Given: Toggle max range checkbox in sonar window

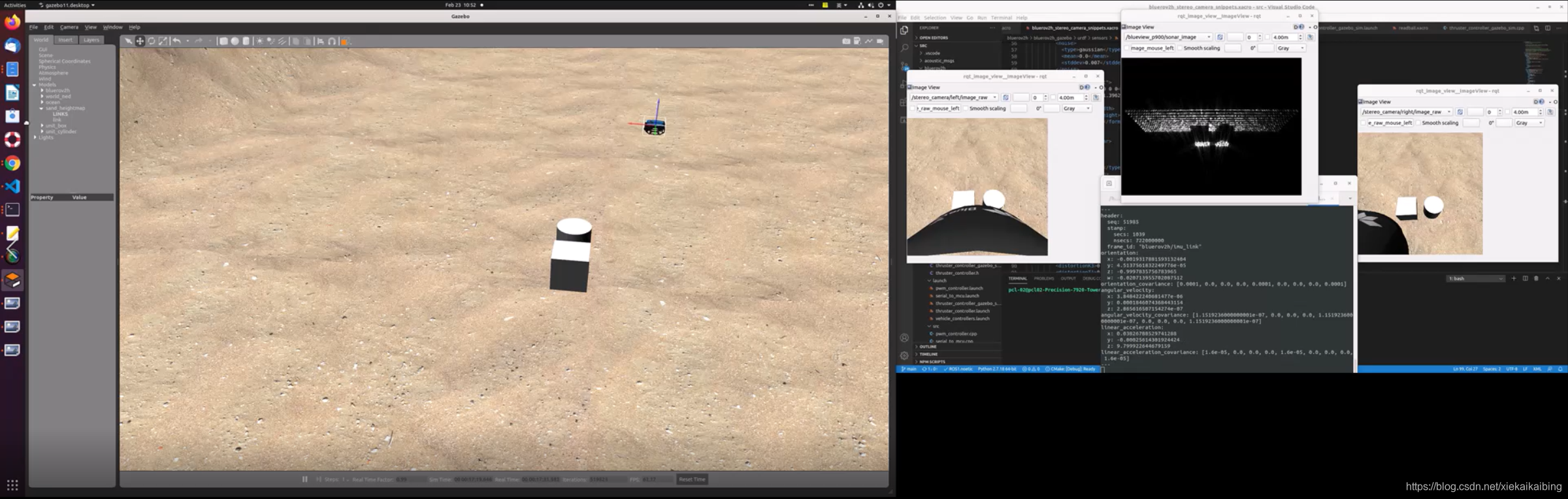Looking at the screenshot, I should 1267,37.
